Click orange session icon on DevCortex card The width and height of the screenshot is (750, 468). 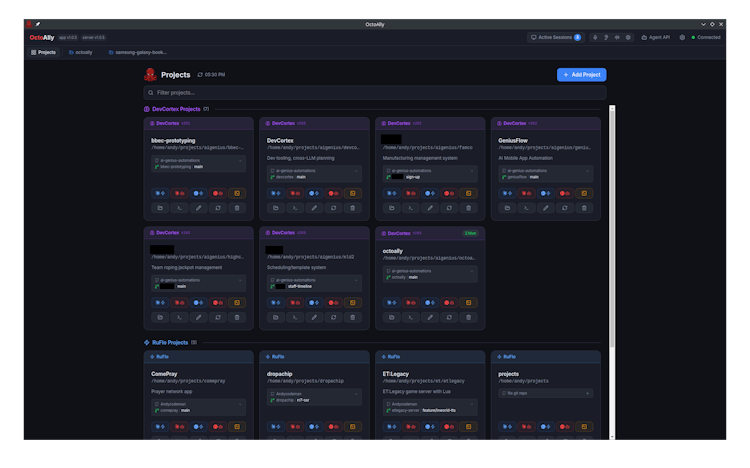pos(353,193)
